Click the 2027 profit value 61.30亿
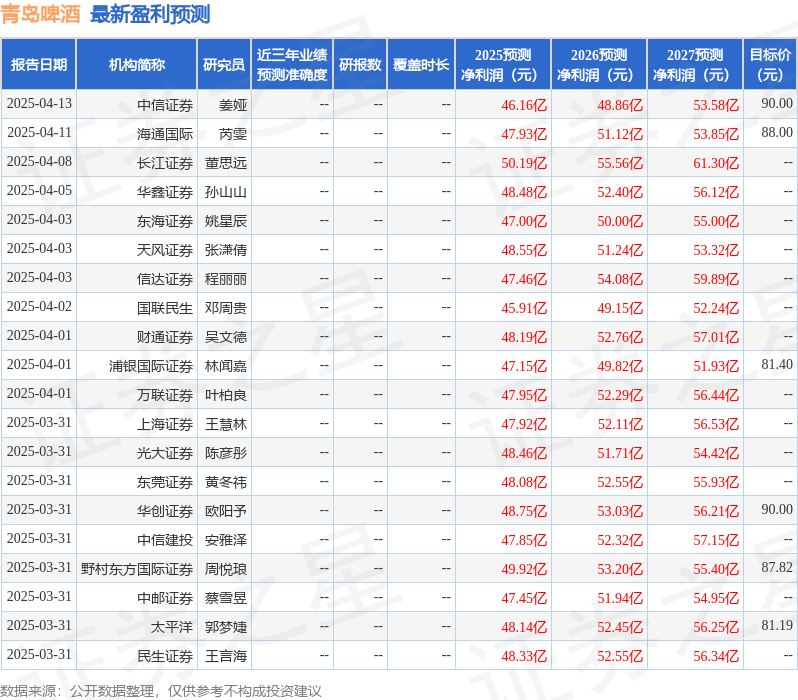The width and height of the screenshot is (798, 700). tap(716, 163)
